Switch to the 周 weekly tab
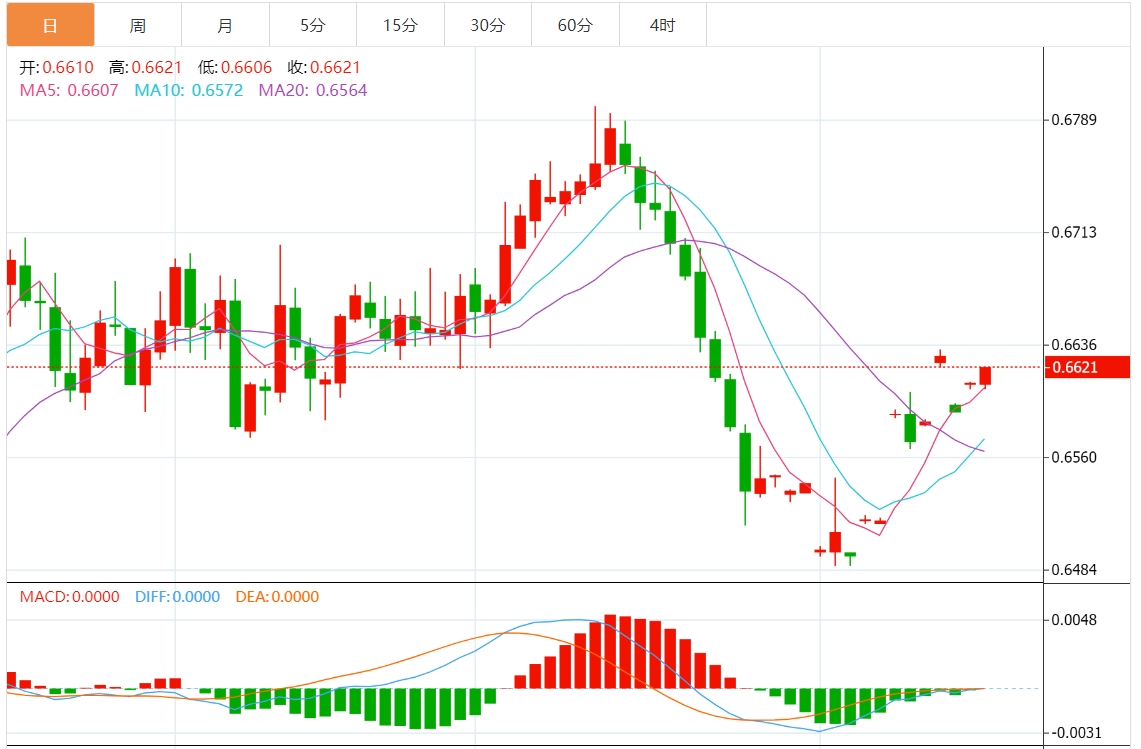The height and width of the screenshot is (749, 1141). tap(138, 25)
